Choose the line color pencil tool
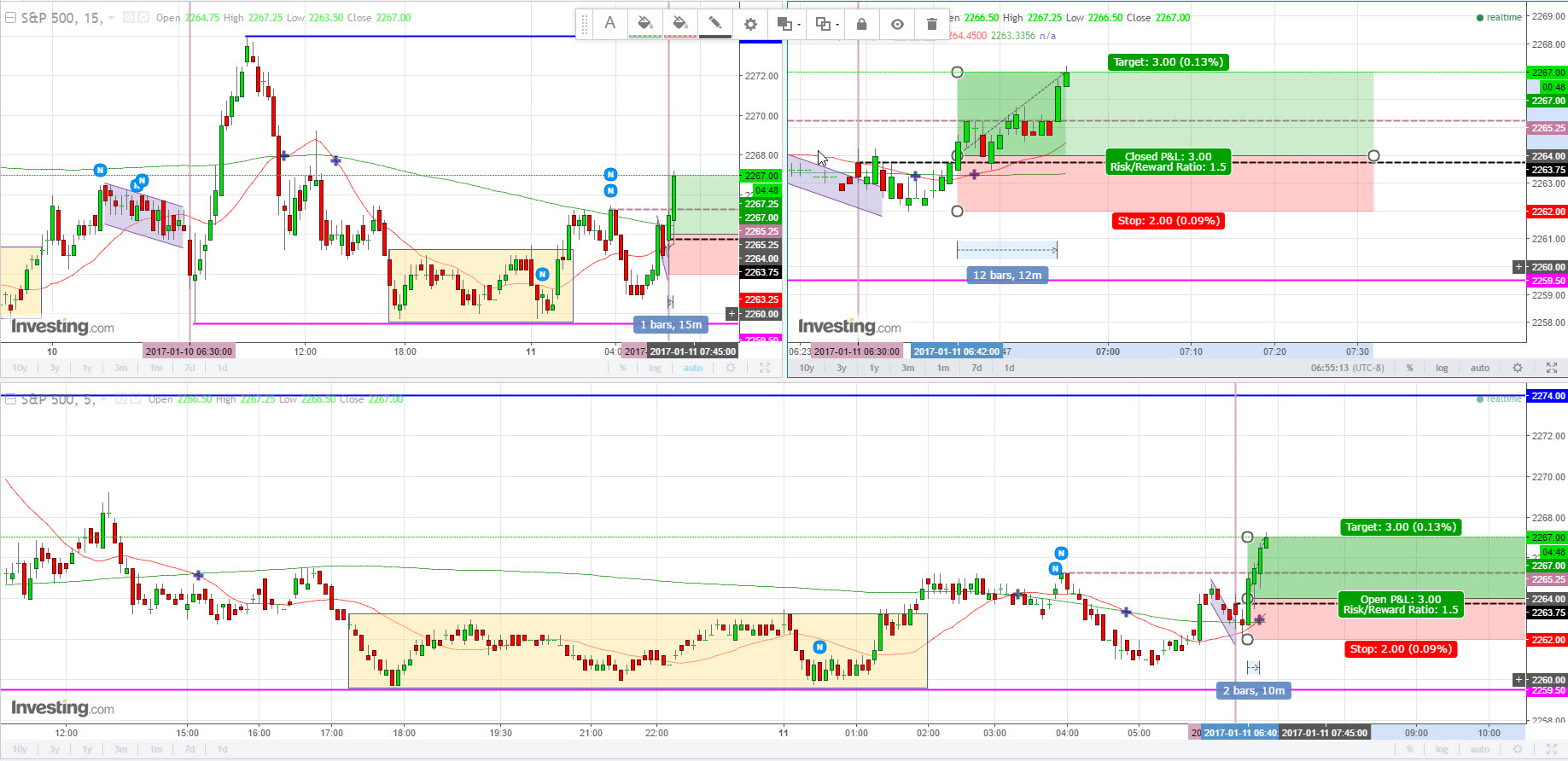Image resolution: width=1568 pixels, height=761 pixels. point(715,24)
